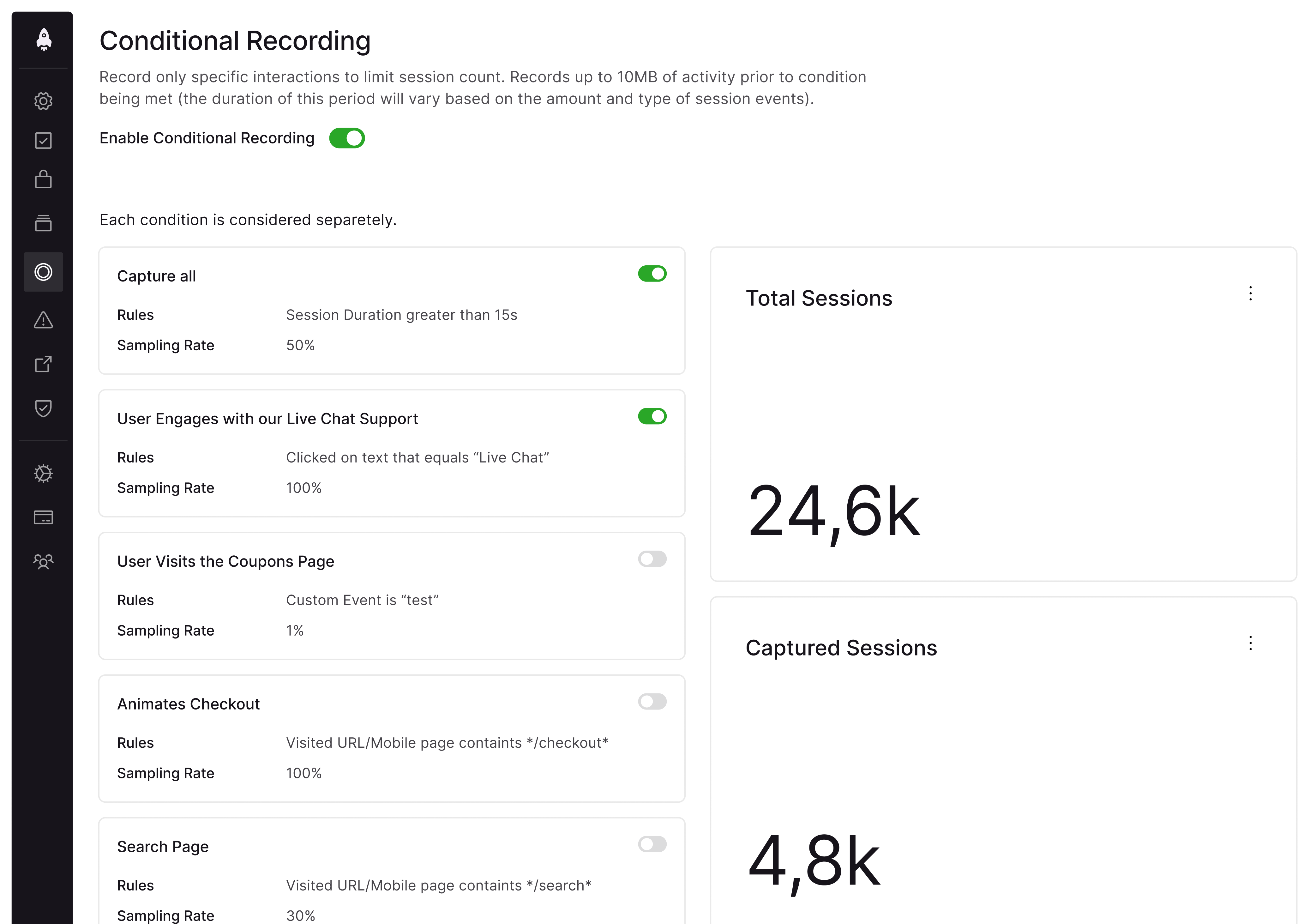Image resolution: width=1316 pixels, height=924 pixels.
Task: Open Captured Sessions three-dot menu
Action: [x=1250, y=643]
